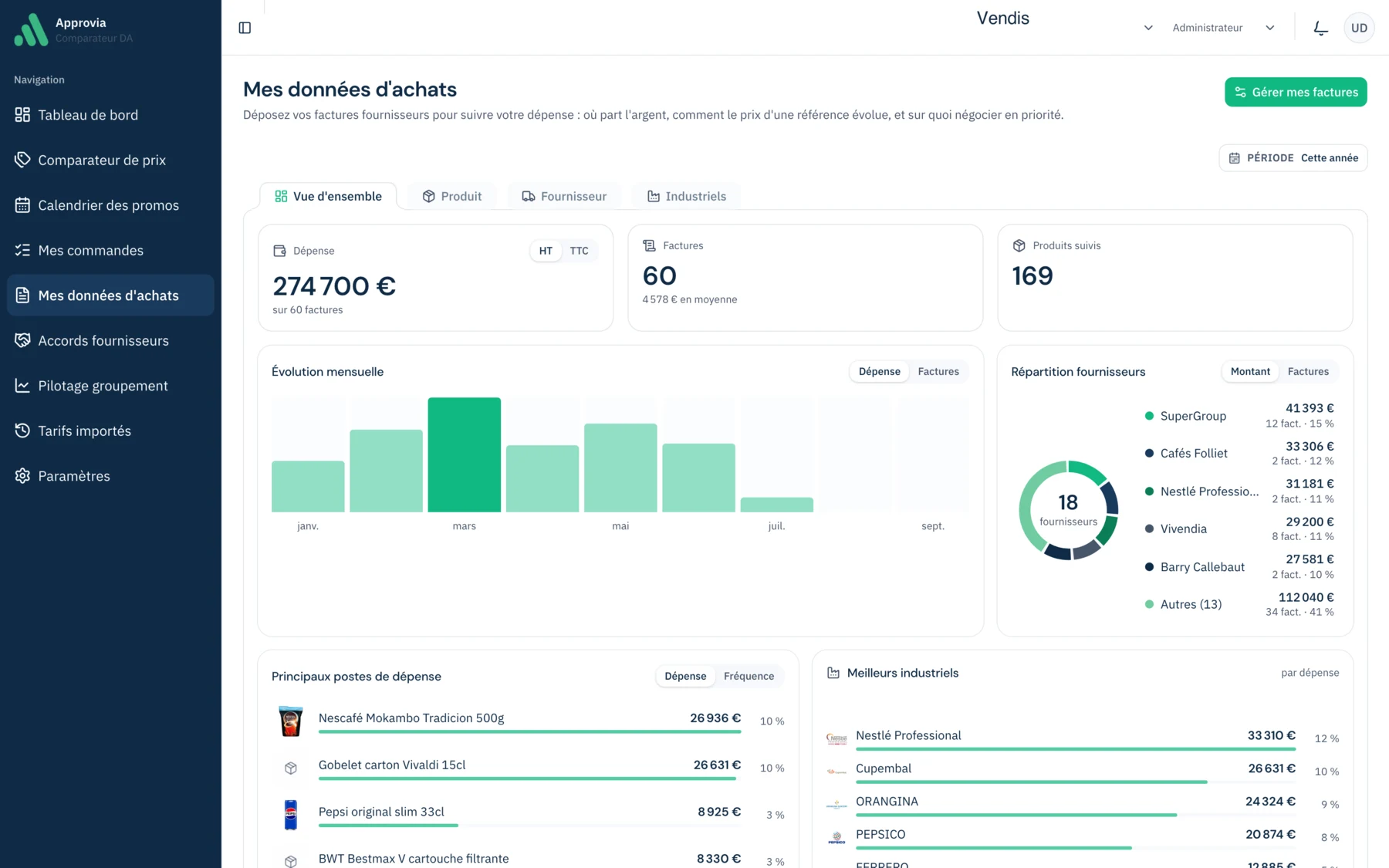
Task: Open the Période Cette année selector
Action: coord(1293,158)
